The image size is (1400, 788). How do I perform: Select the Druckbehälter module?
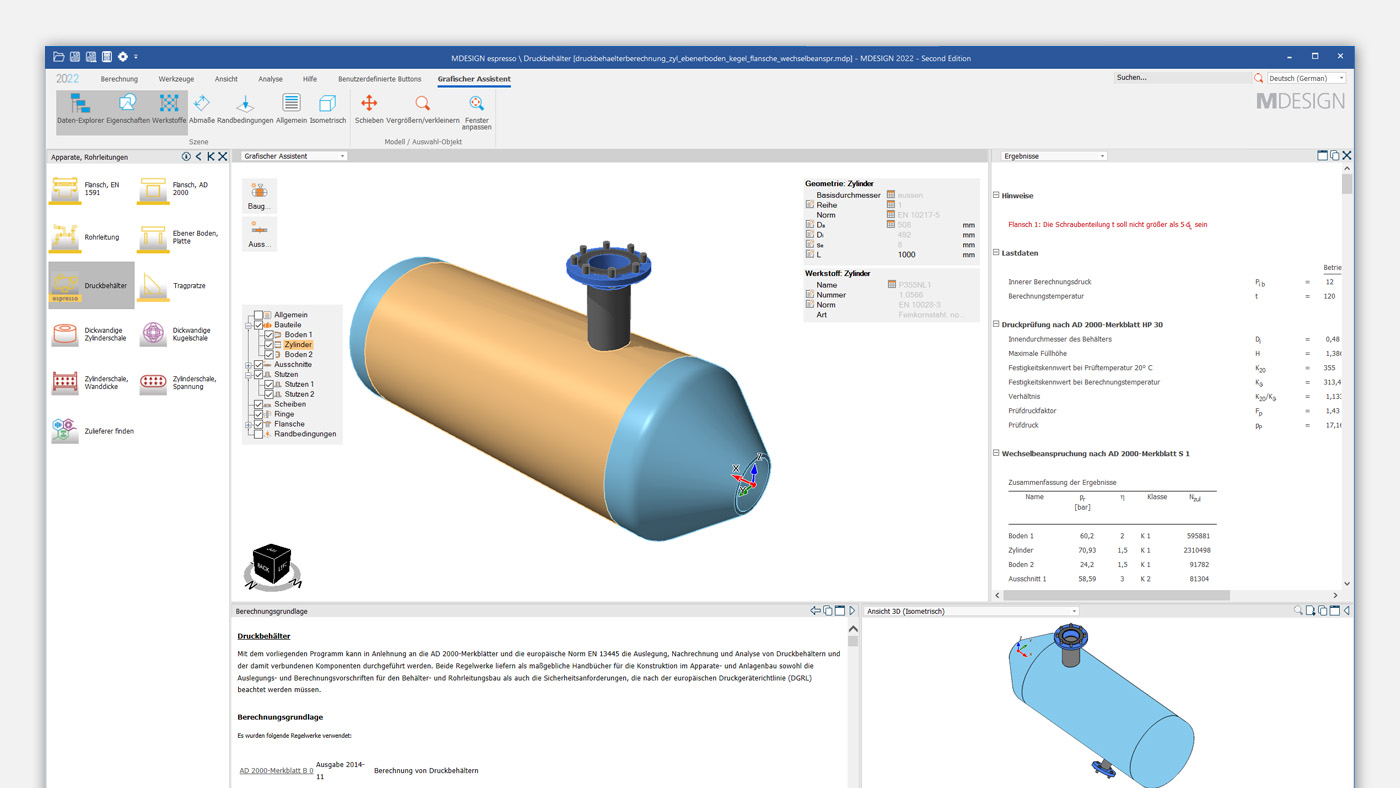pos(91,285)
